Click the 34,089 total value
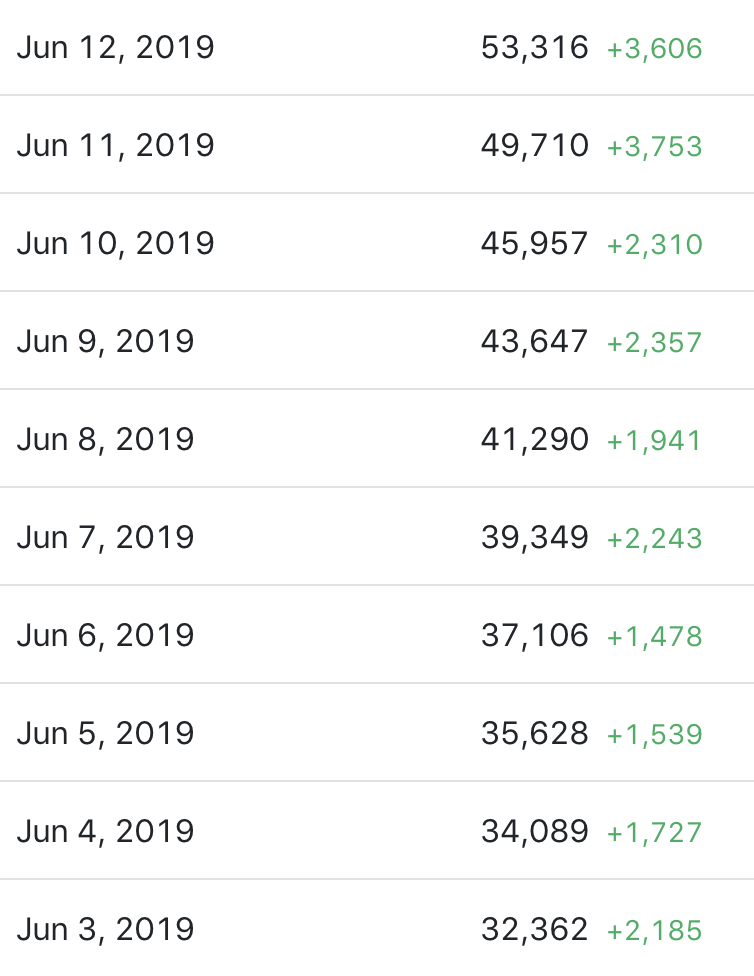This screenshot has width=754, height=976. pos(535,832)
